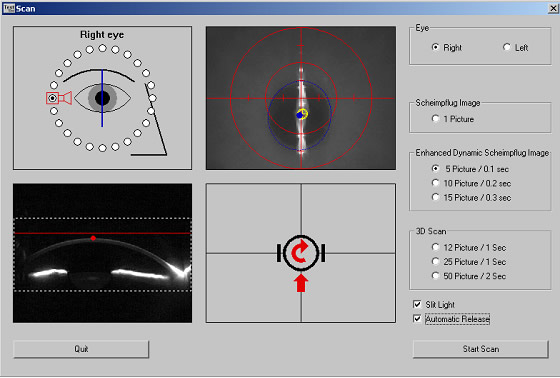Click the Scheimpflug cross-section image preview

pyautogui.click(x=102, y=253)
